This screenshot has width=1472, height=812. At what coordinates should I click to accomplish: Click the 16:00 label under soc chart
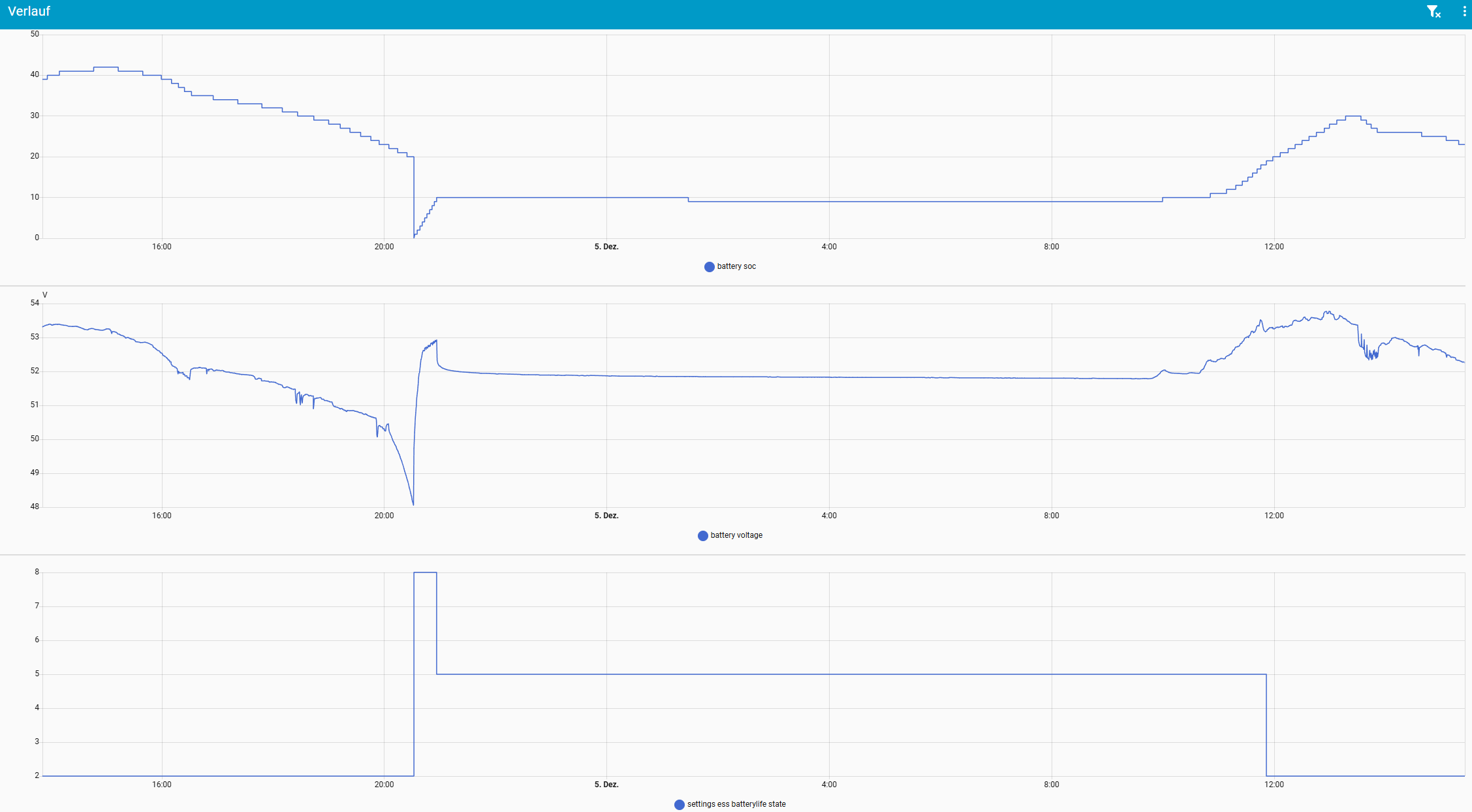tap(162, 247)
